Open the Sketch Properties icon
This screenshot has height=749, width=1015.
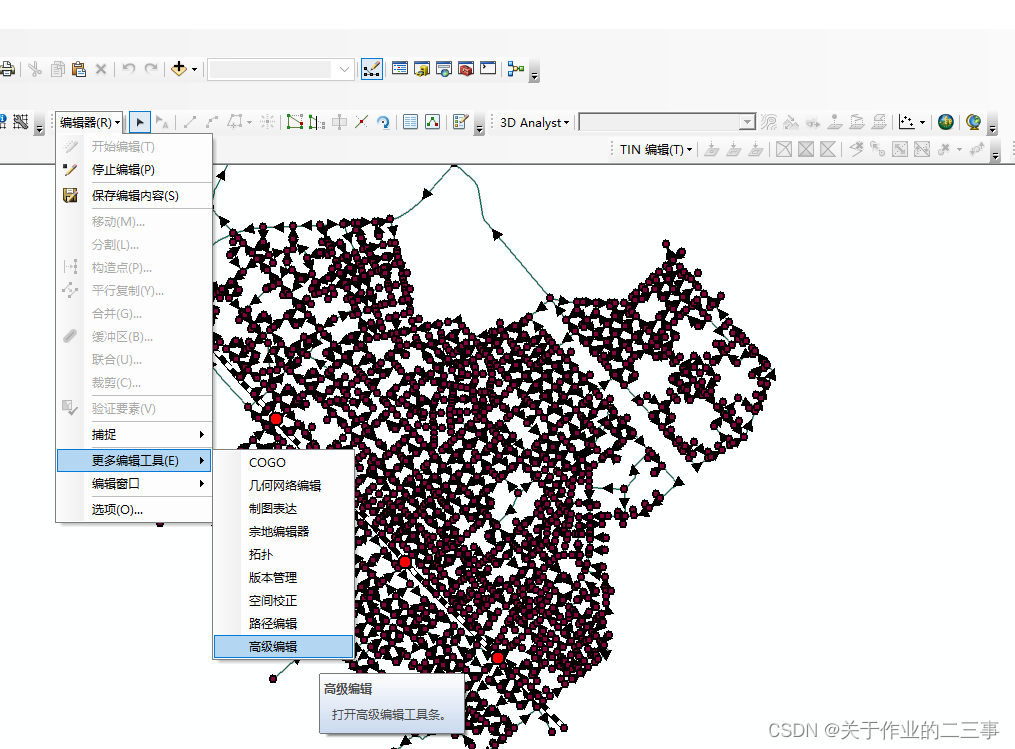pos(432,122)
